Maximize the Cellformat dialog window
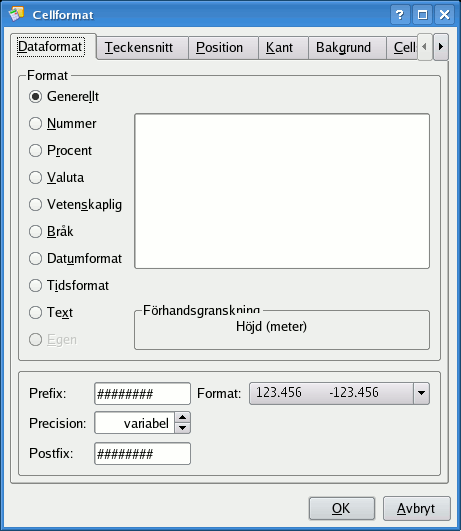This screenshot has height=531, width=461. 422,15
